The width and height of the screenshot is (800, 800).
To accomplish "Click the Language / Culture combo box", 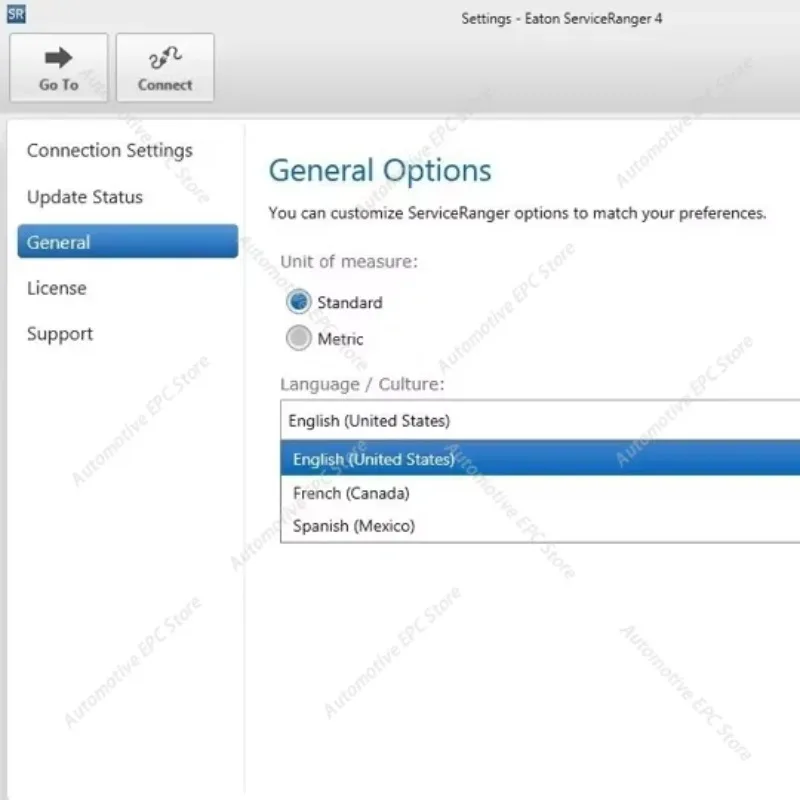I will point(540,420).
